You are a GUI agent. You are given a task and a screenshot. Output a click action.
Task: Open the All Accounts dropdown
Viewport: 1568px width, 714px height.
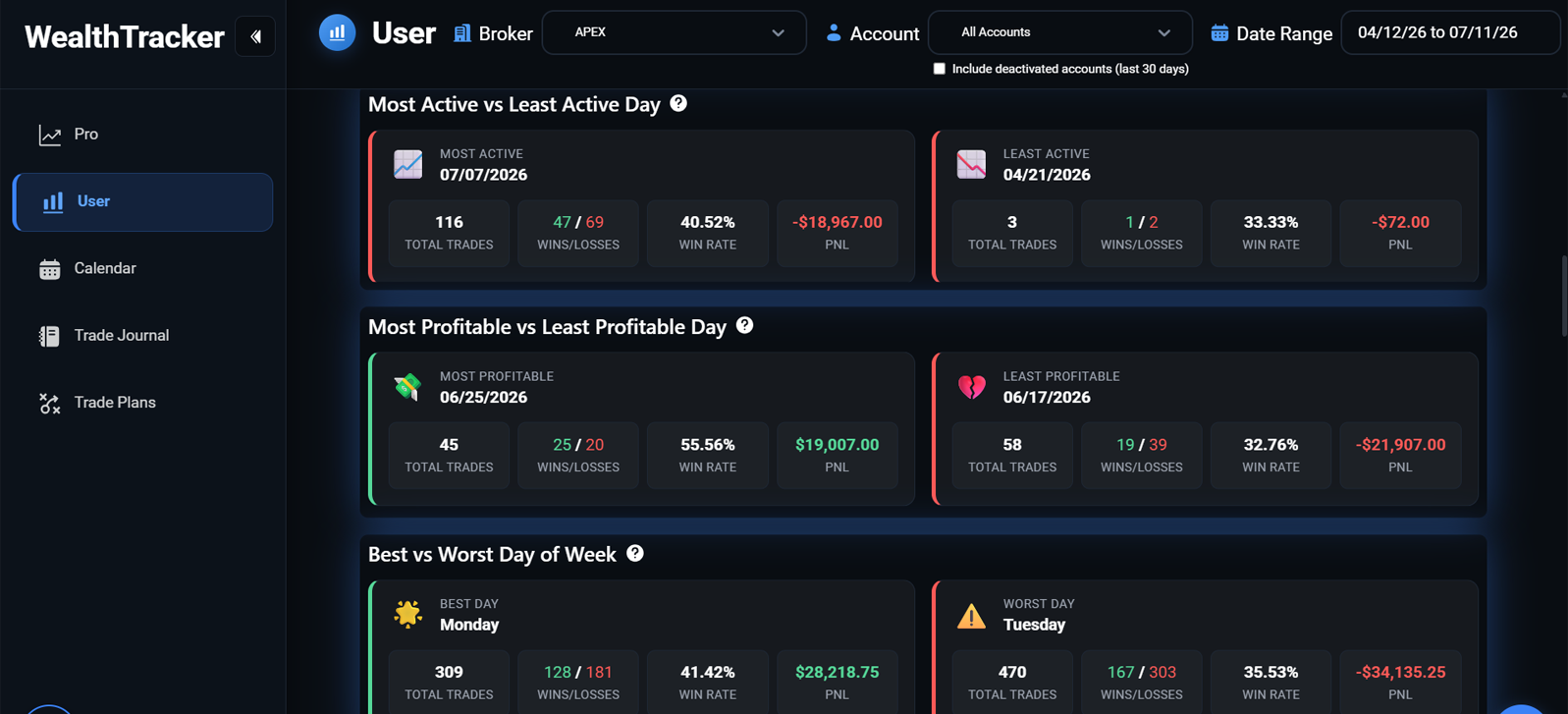tap(1060, 32)
